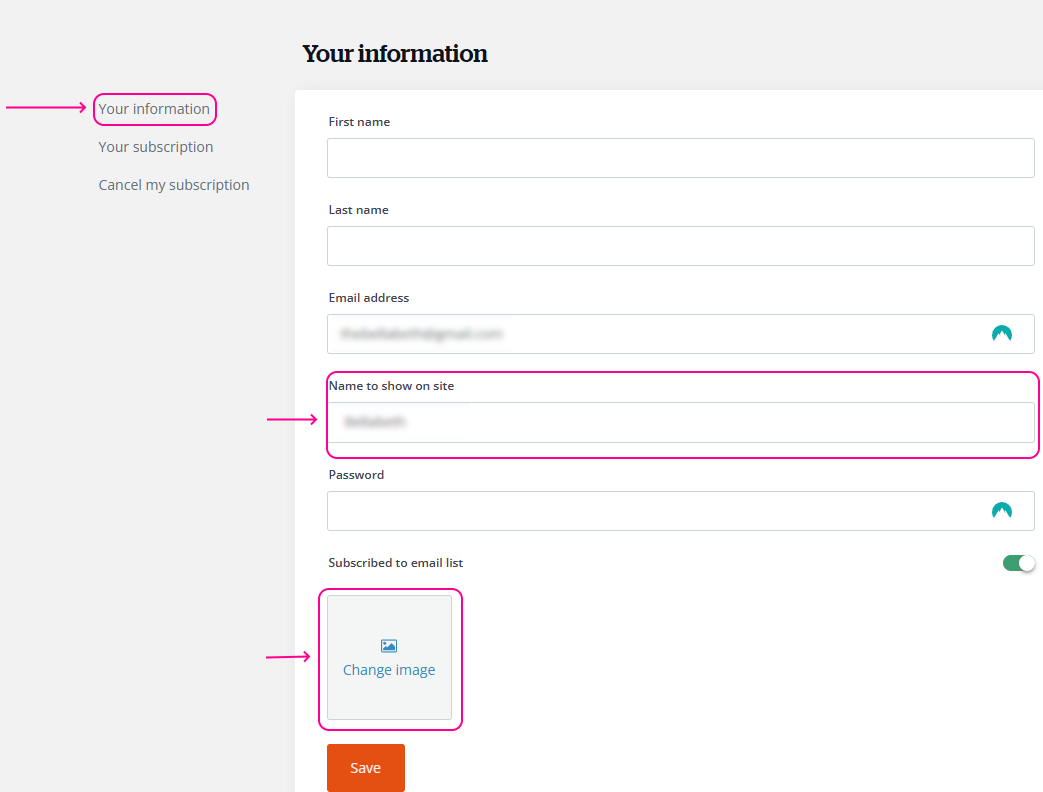Select the Email address text box
1043x792 pixels.
coord(650,334)
